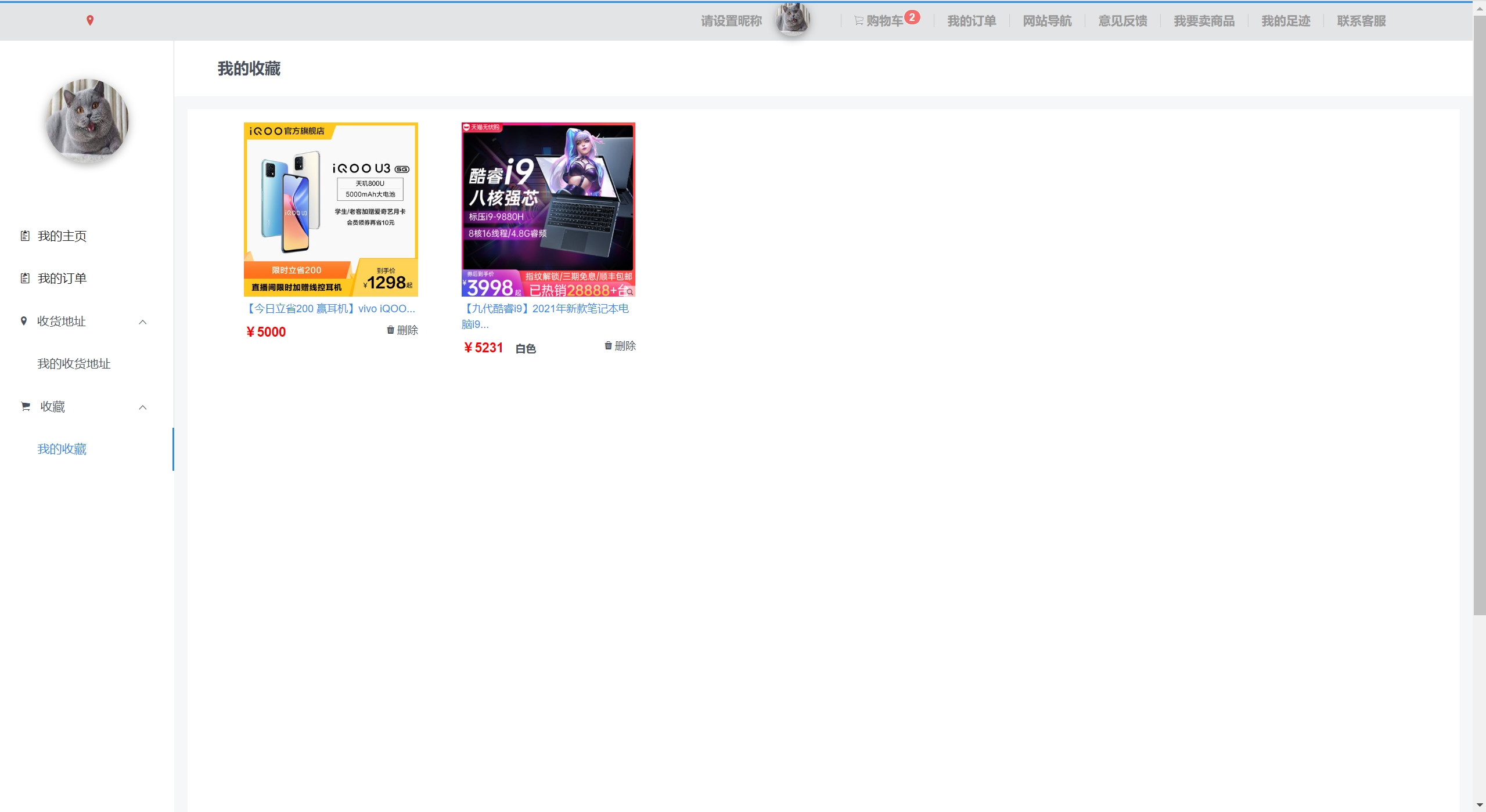Click the 我的主页 clipboard icon in sidebar
The image size is (1486, 812).
coord(25,236)
